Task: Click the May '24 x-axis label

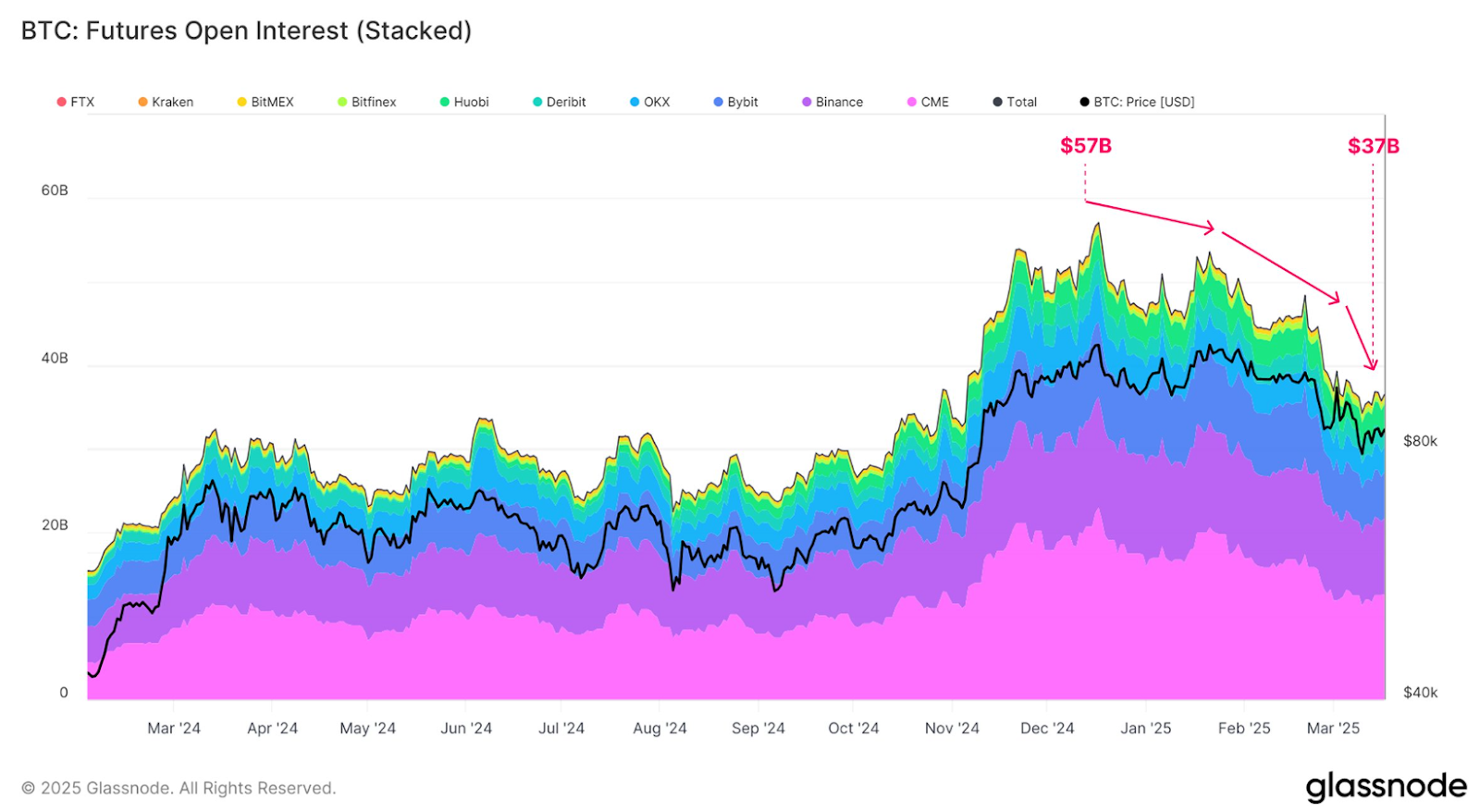Action: click(x=368, y=729)
